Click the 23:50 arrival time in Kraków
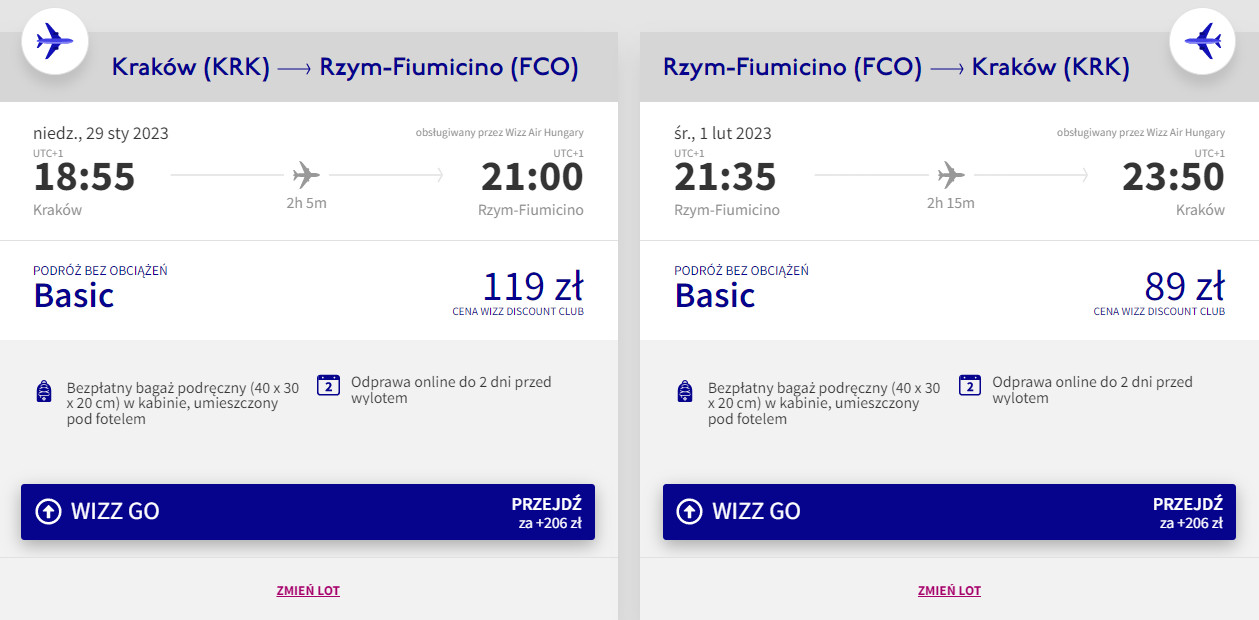 1173,177
